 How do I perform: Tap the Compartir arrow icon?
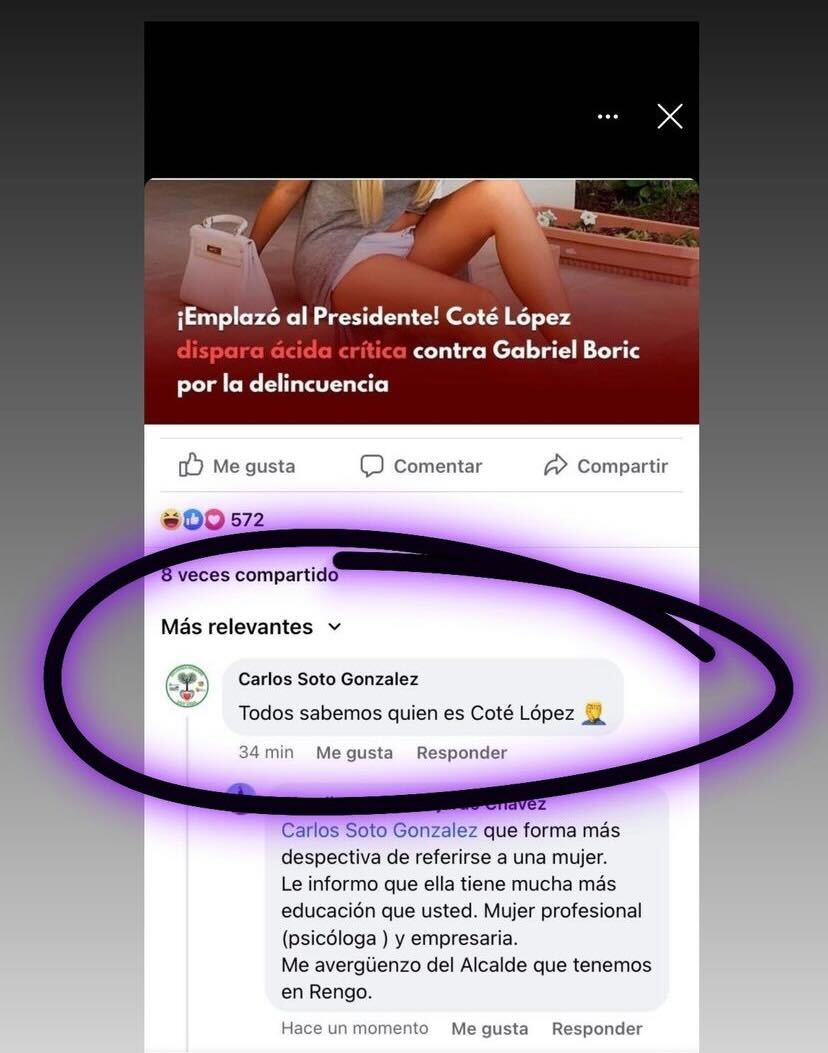(x=555, y=465)
